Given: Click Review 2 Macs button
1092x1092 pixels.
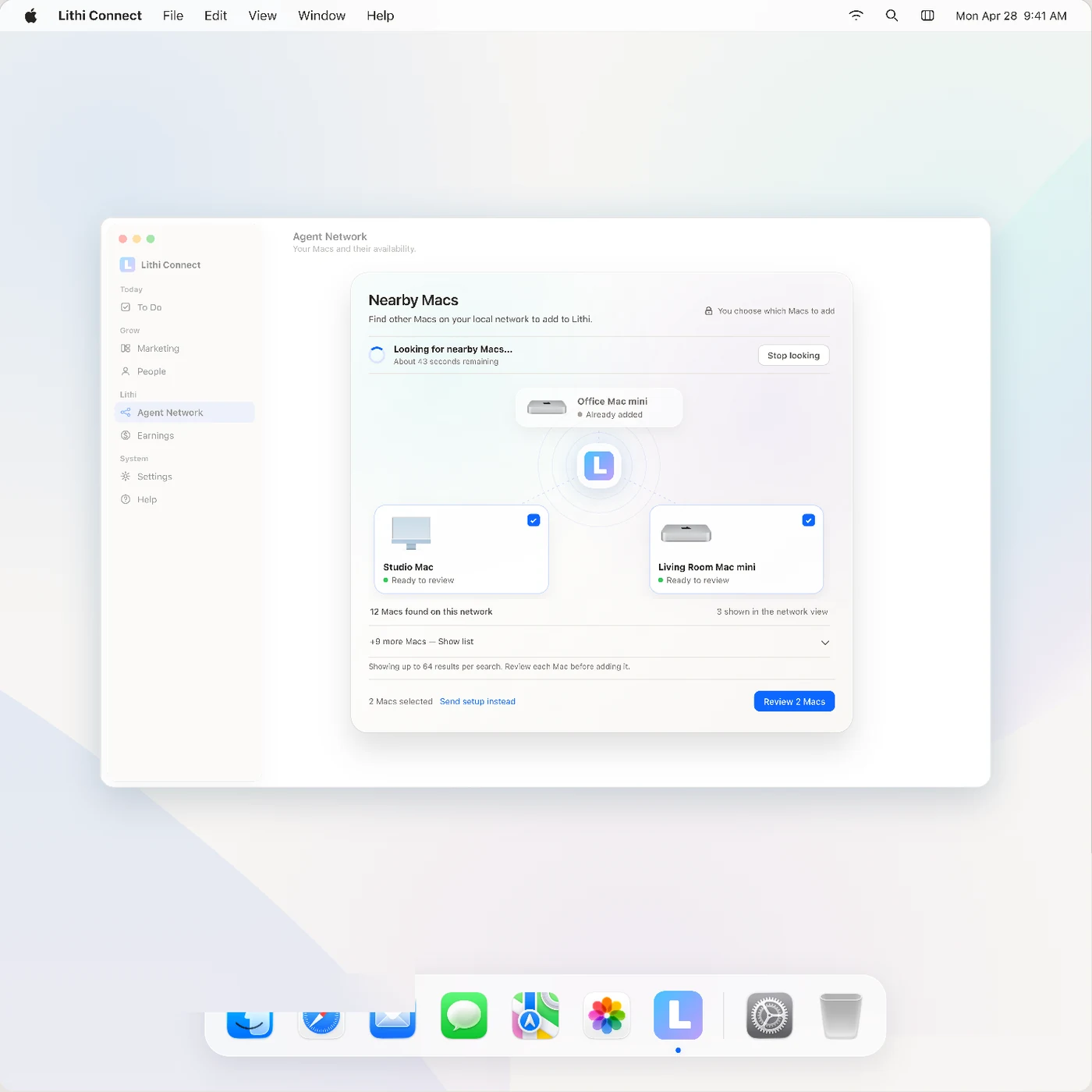Looking at the screenshot, I should tap(794, 701).
